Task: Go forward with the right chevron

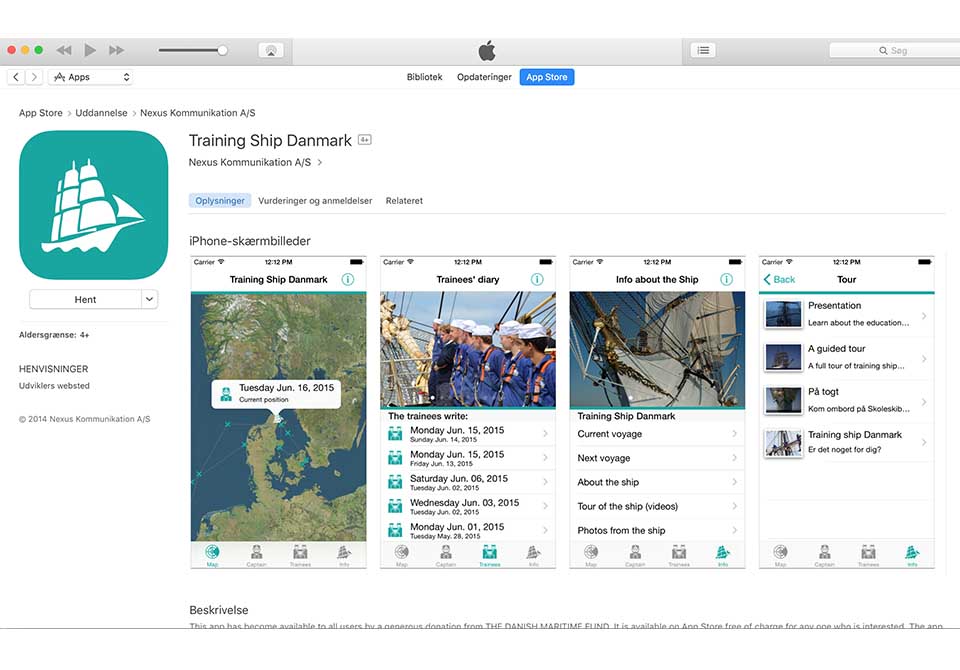Action: click(x=34, y=77)
